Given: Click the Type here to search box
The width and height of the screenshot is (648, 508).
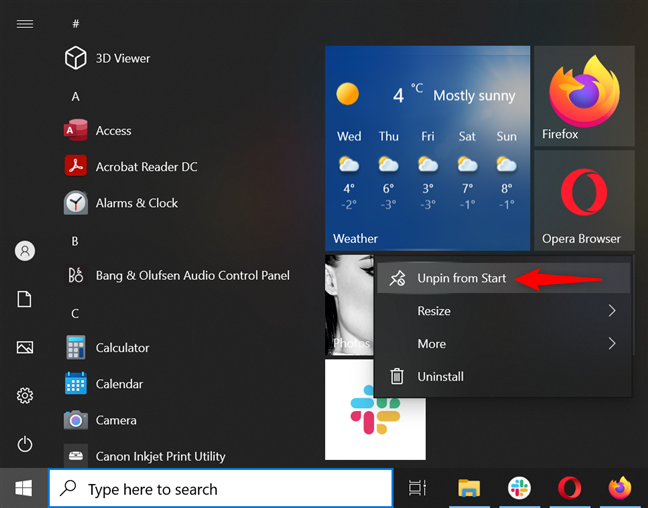Looking at the screenshot, I should pyautogui.click(x=221, y=489).
